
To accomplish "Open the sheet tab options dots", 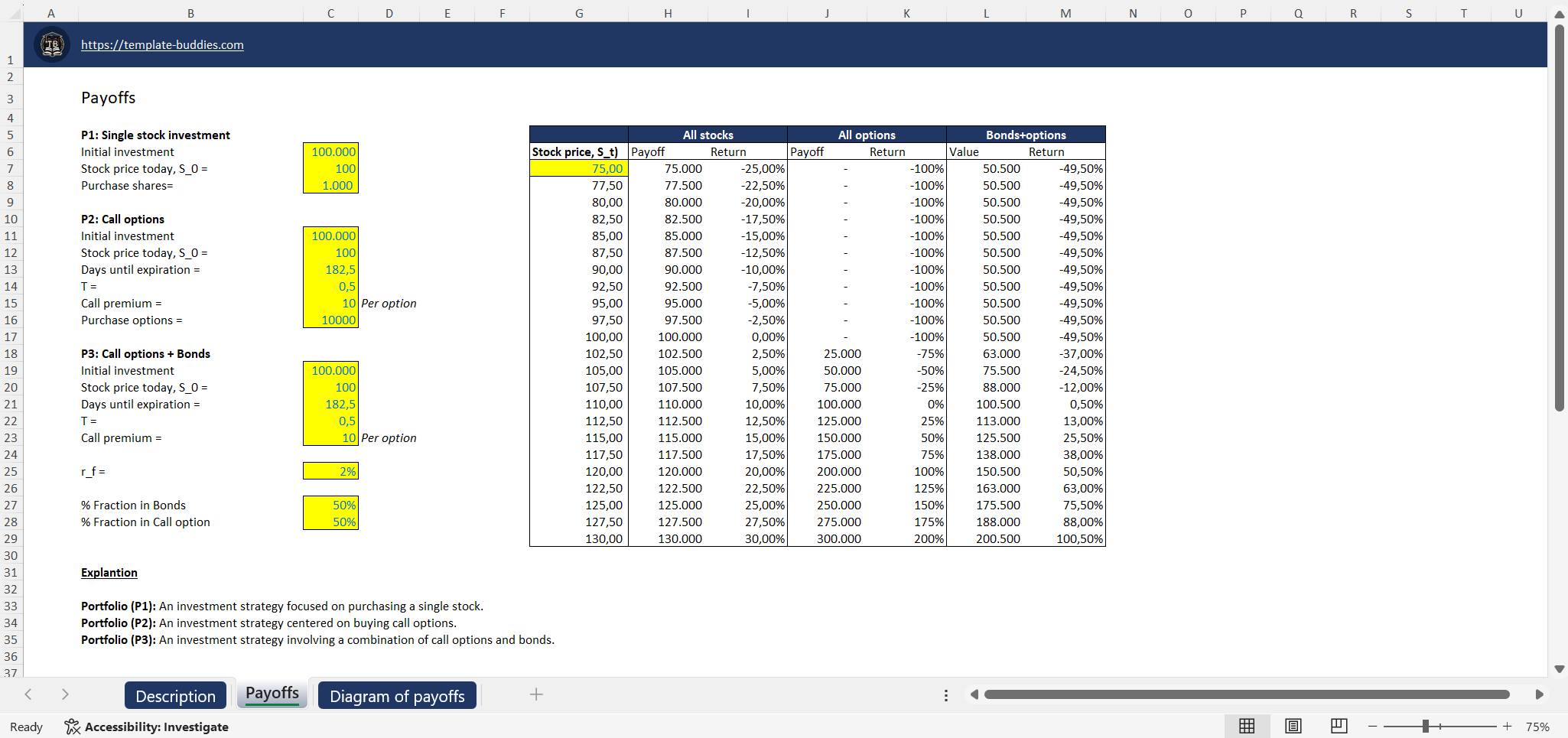I will tap(946, 695).
